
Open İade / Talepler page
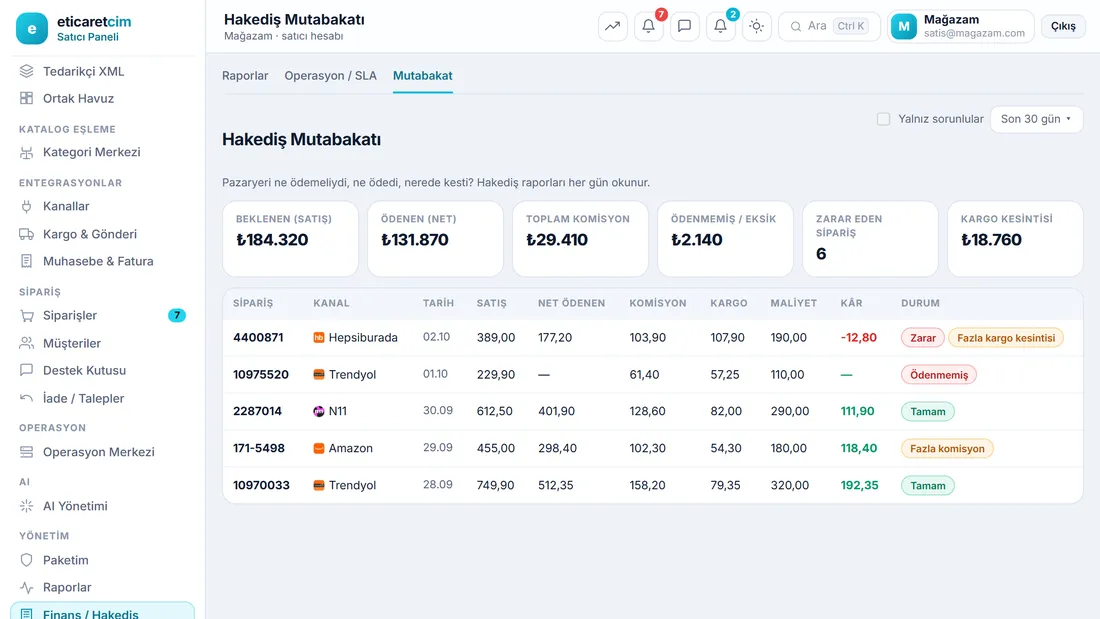[x=102, y=399]
